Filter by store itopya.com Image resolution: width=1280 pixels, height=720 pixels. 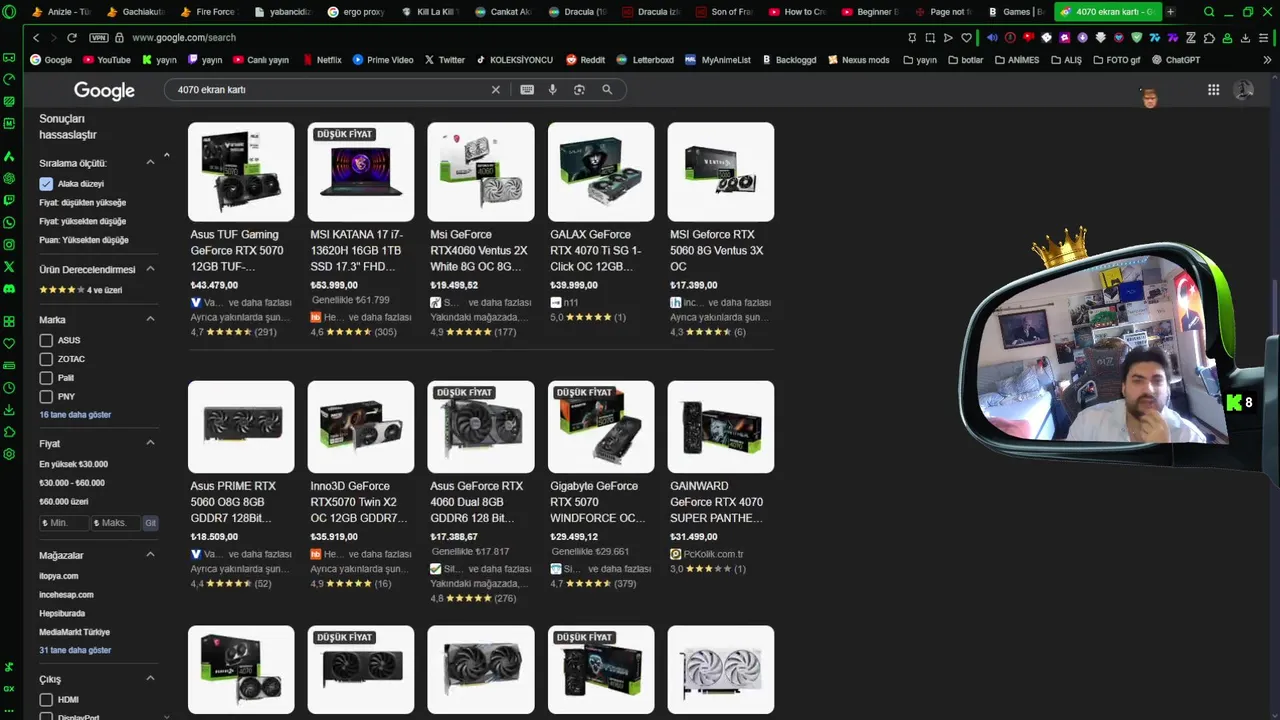point(59,576)
